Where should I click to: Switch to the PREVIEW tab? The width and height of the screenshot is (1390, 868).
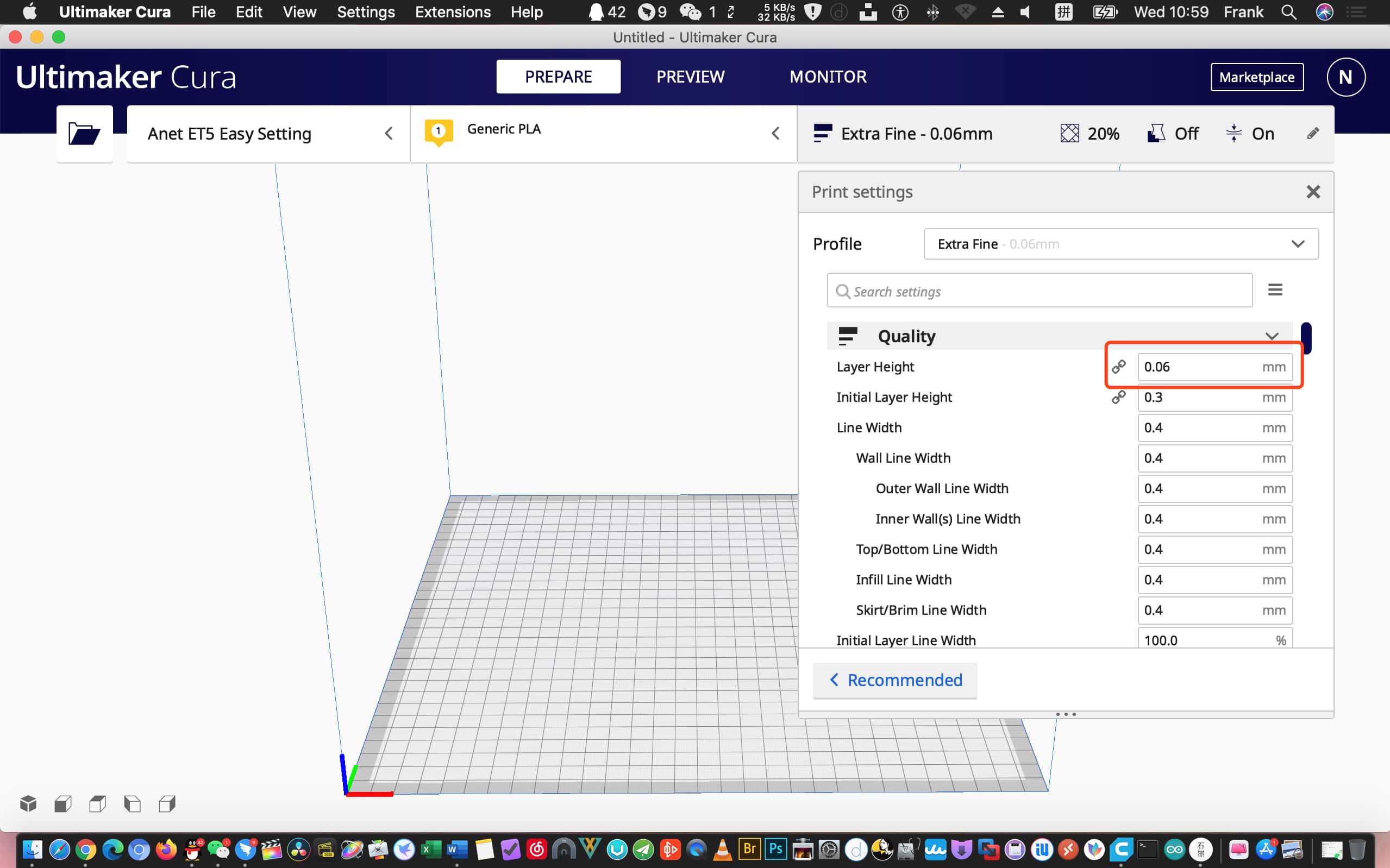pyautogui.click(x=690, y=77)
